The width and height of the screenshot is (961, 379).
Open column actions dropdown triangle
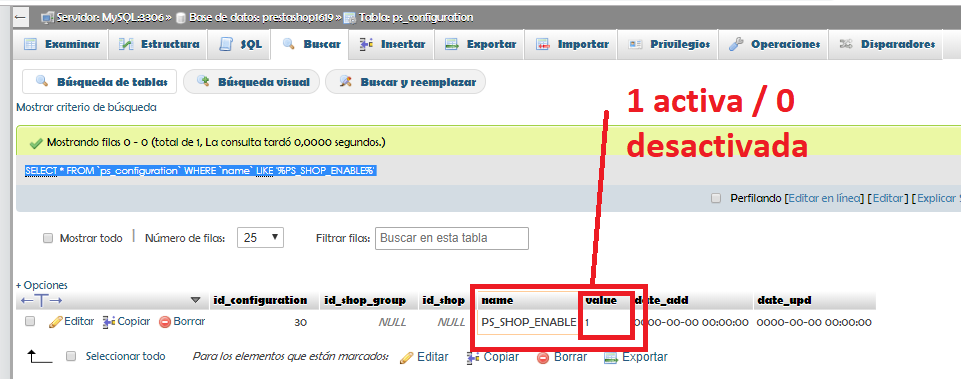pos(196,301)
